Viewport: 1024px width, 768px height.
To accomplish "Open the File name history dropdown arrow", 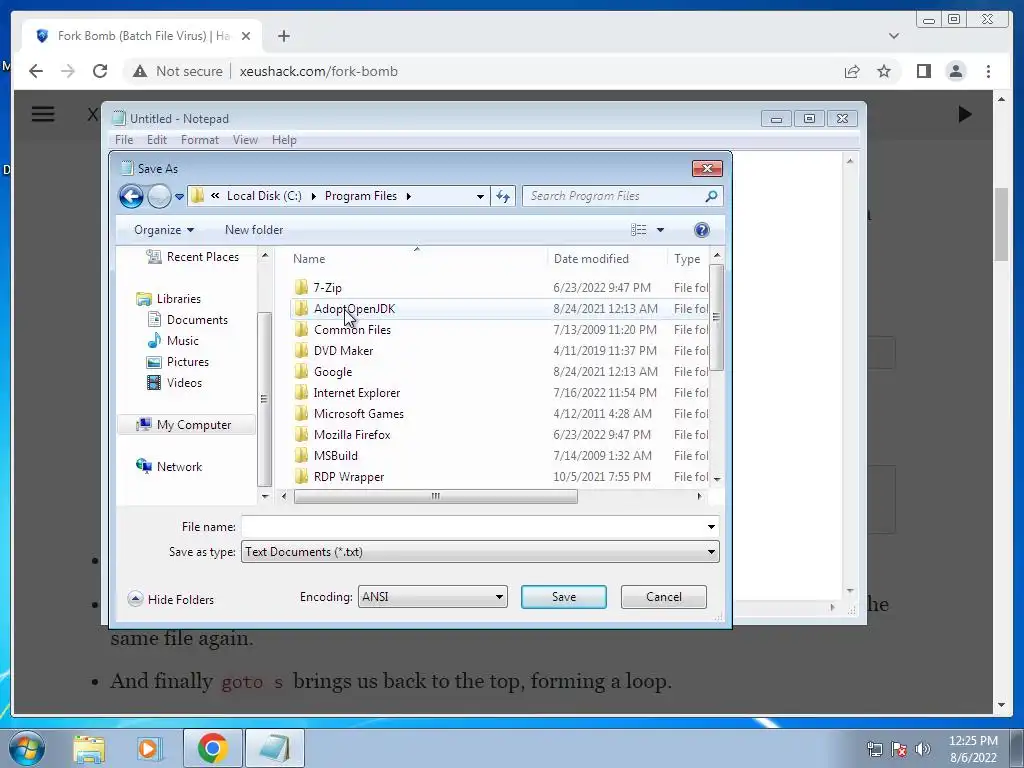I will (x=711, y=526).
